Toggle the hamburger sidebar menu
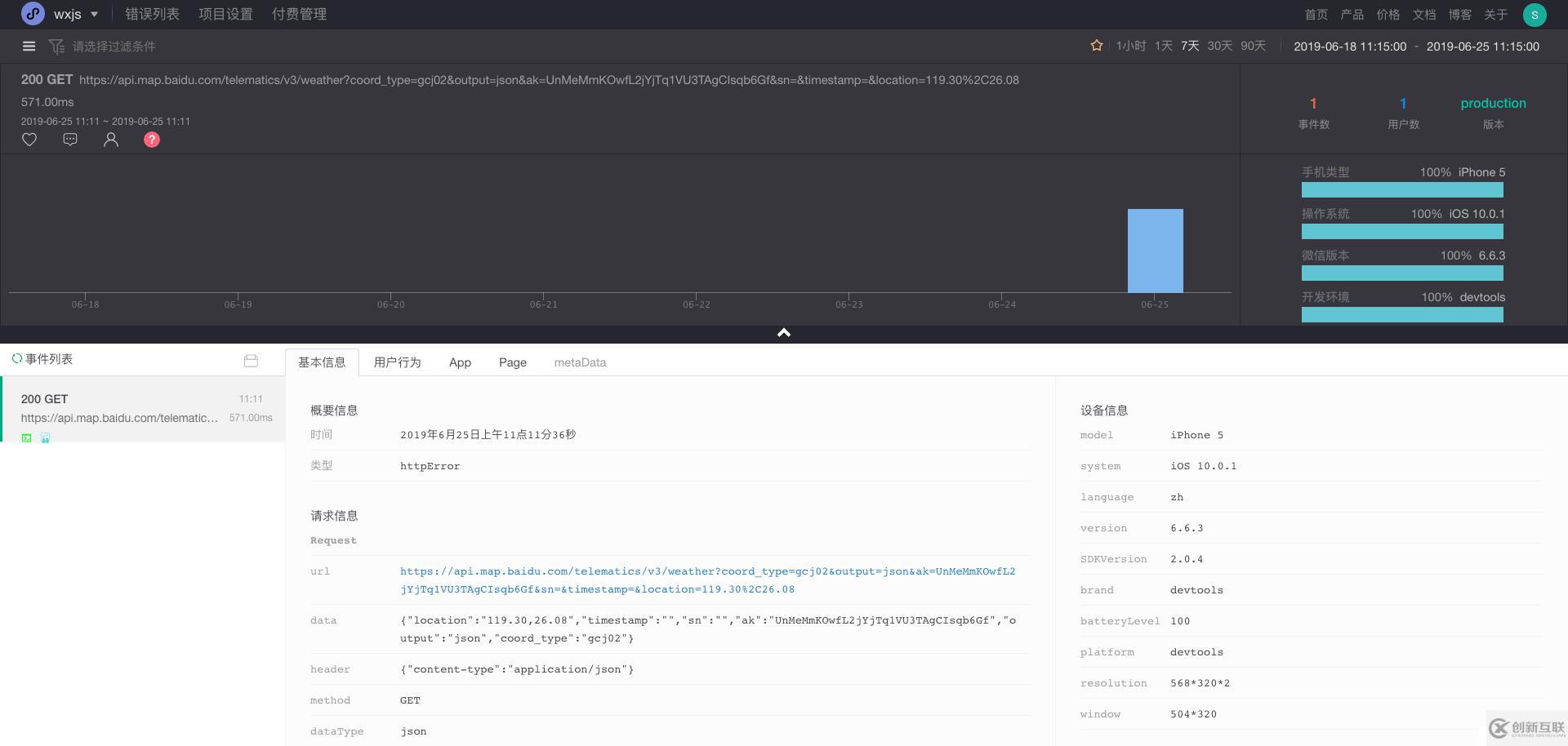 (29, 47)
